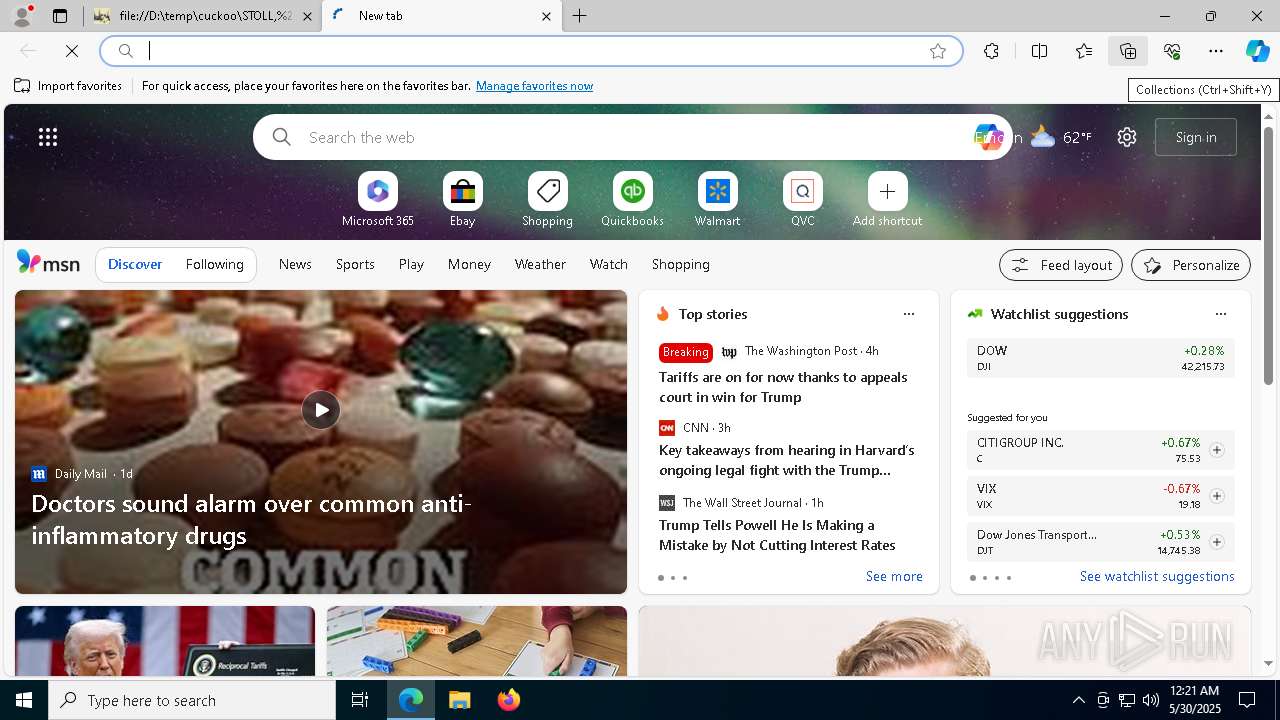Screen dimensions: 1280x720
Task: Add this page to favorites star
Action: [x=938, y=51]
